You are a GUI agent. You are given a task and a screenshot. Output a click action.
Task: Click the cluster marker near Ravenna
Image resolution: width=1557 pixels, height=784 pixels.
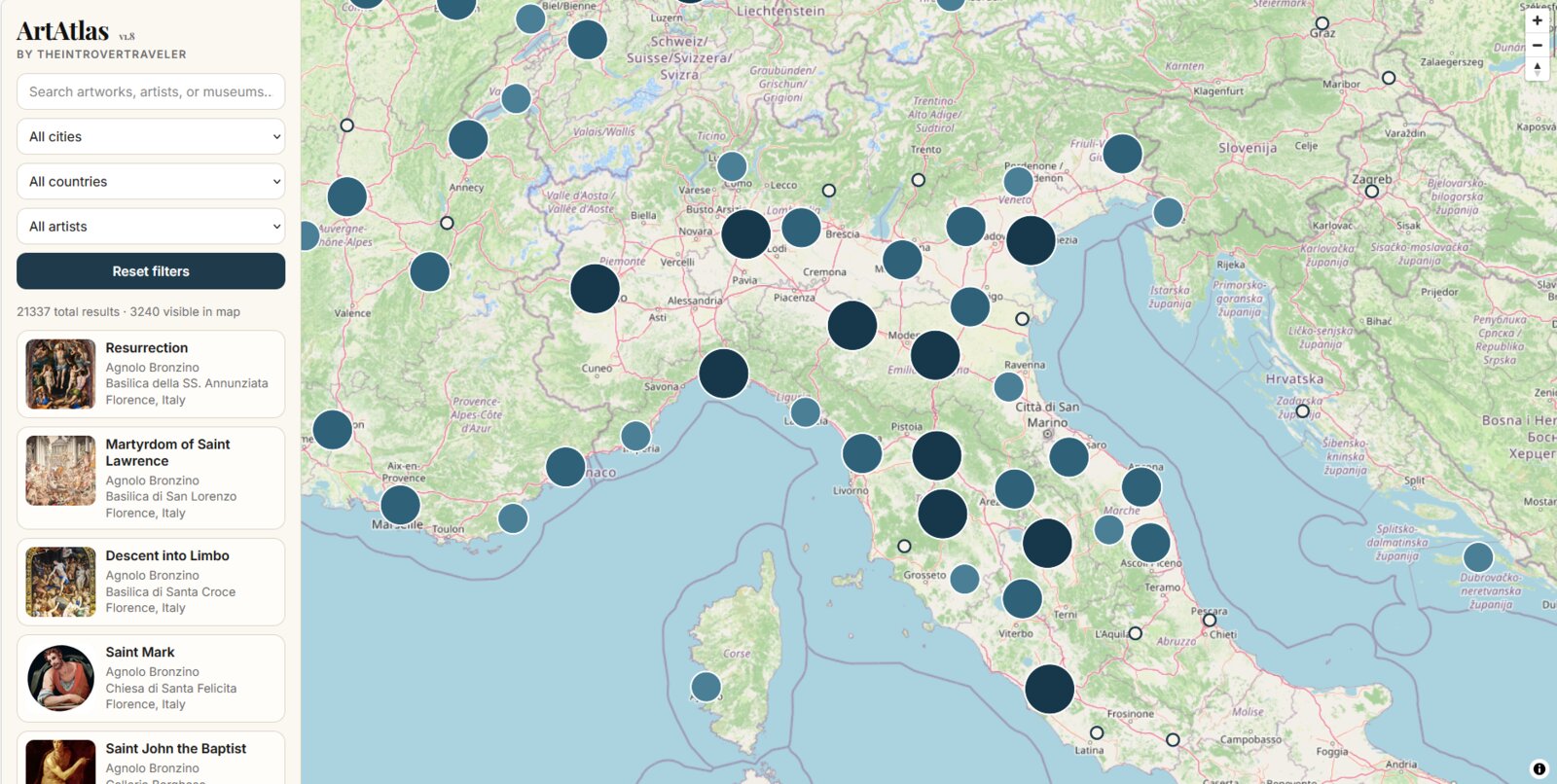pos(1008,386)
